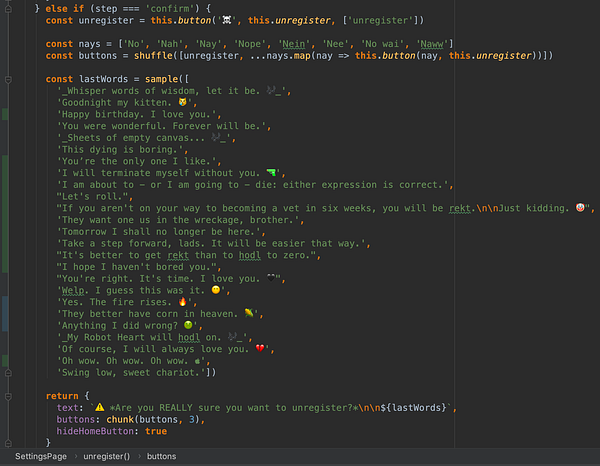Viewport: 600px width, 466px height.
Task: Collapse the lastWords sample array fold marker
Action: [x=8, y=80]
